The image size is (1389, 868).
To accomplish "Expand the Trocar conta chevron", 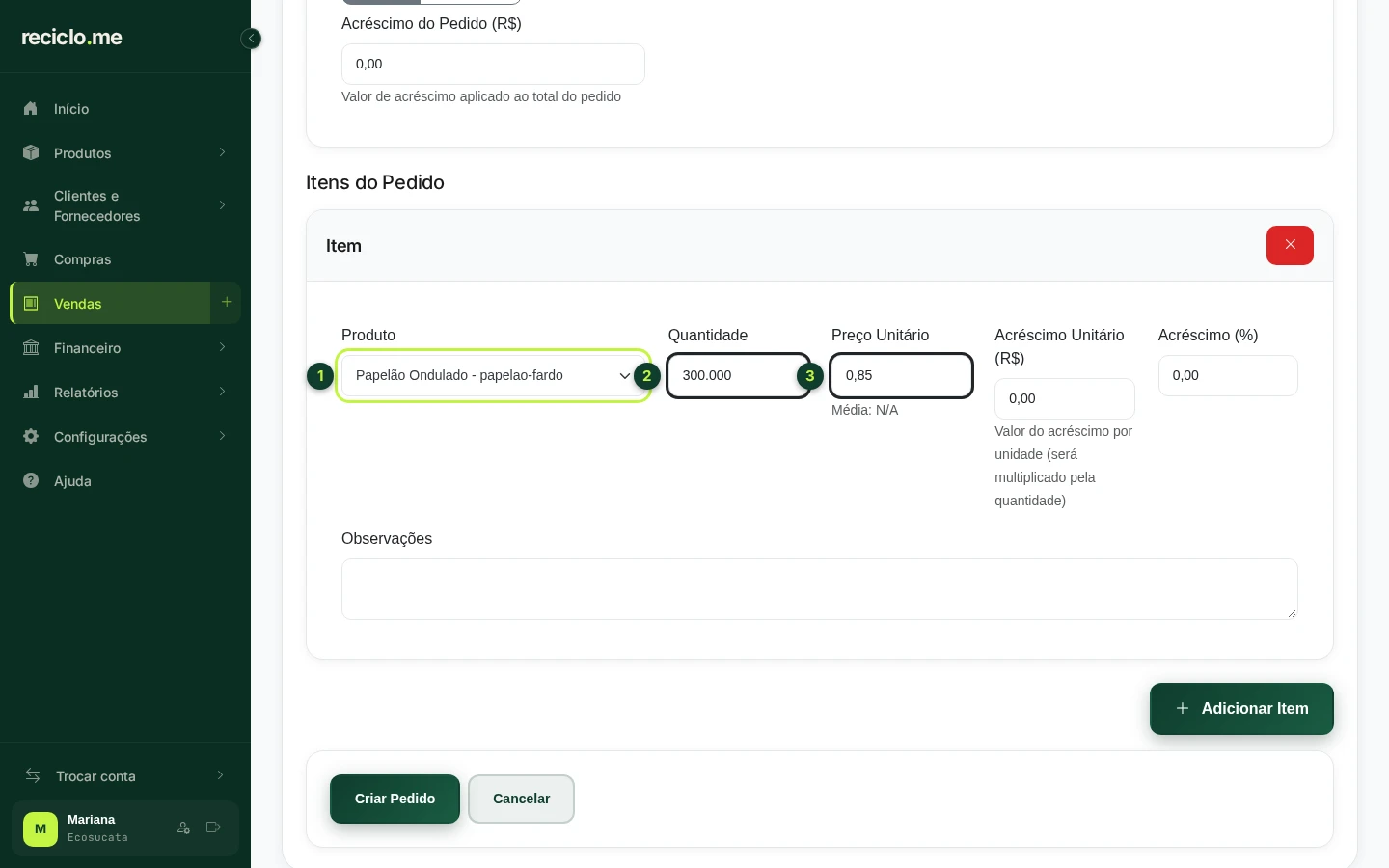I will tap(220, 775).
